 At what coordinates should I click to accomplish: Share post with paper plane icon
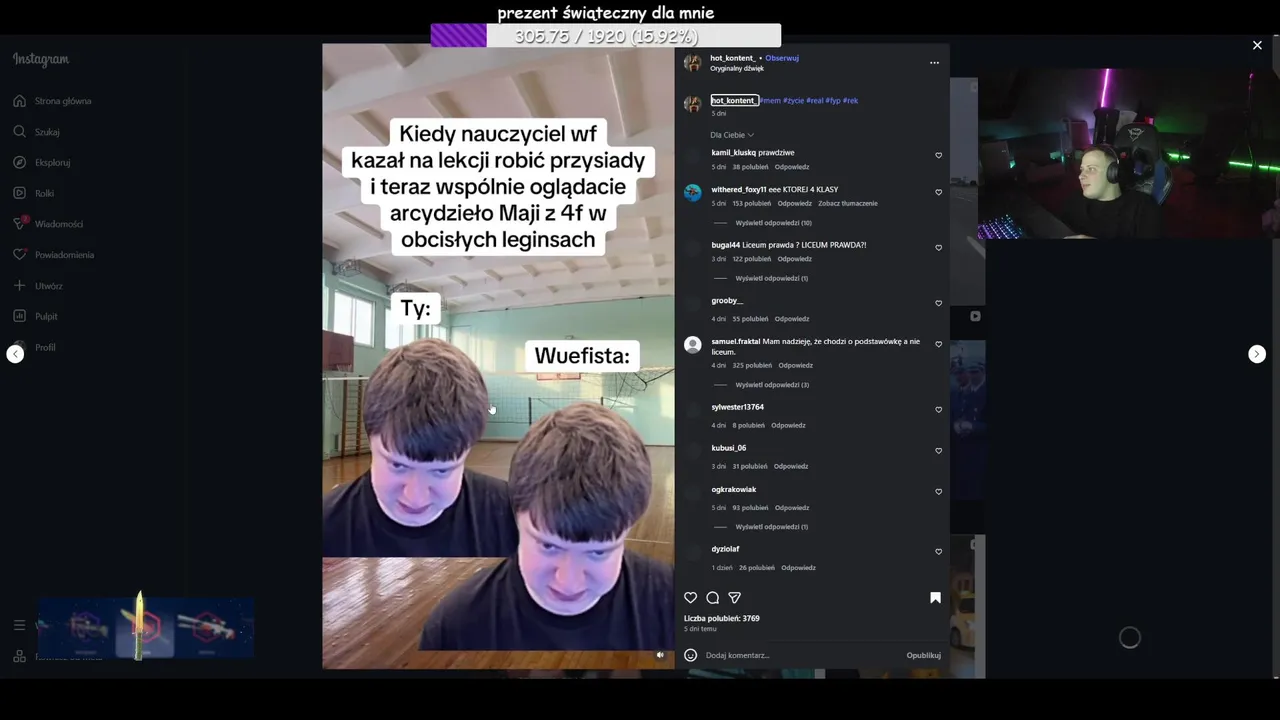[734, 598]
